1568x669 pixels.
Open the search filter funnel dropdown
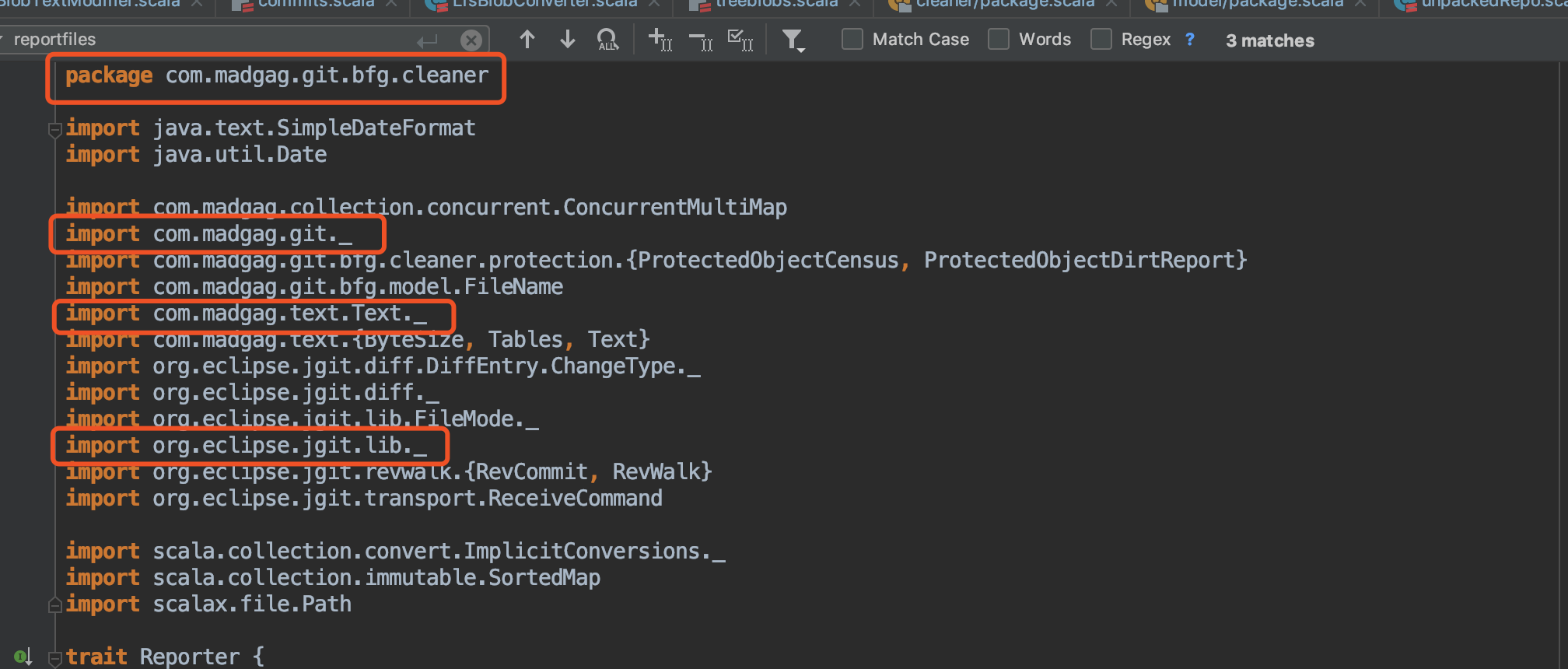tap(793, 40)
